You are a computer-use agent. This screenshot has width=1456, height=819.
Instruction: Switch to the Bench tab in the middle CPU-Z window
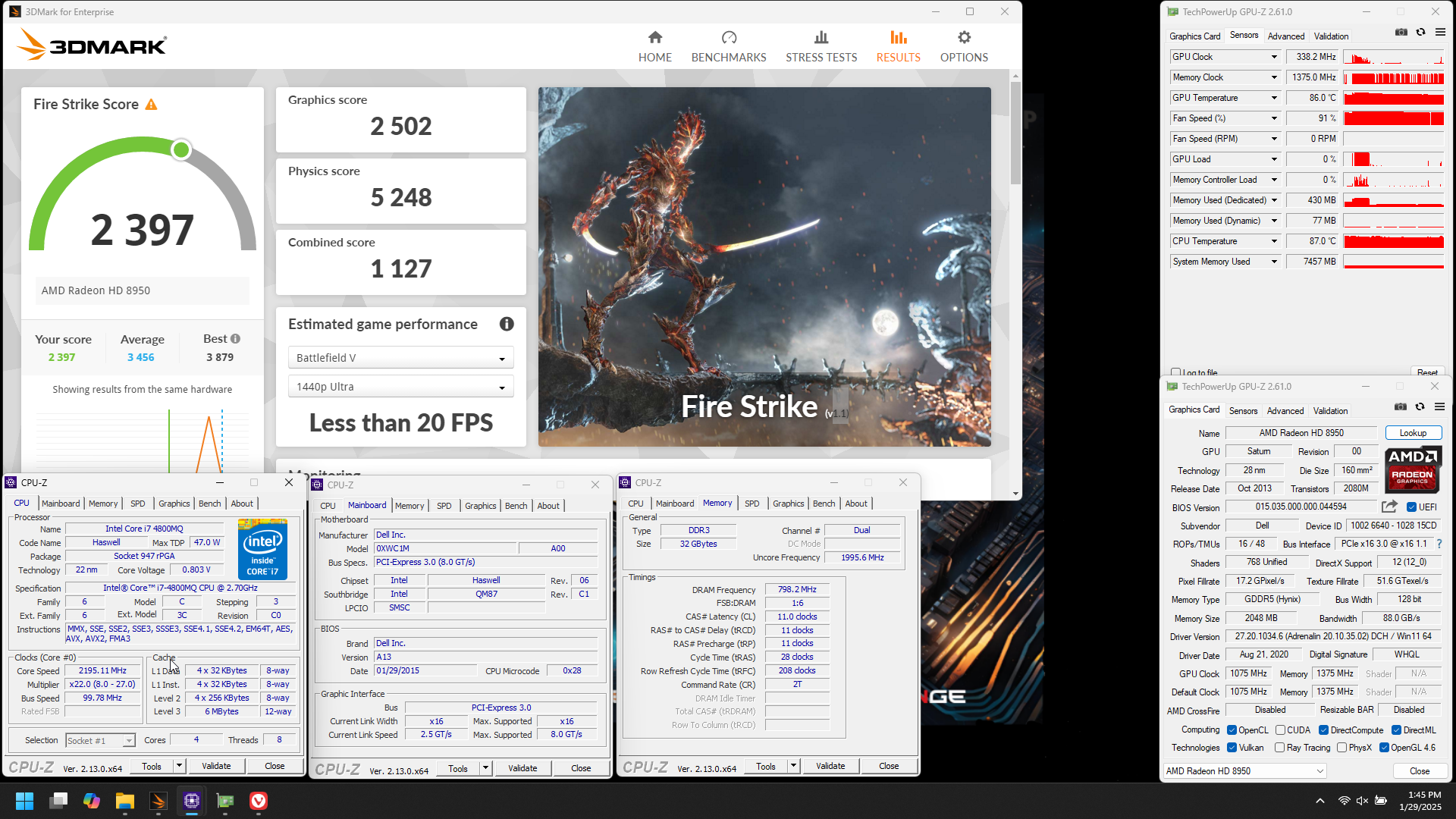(516, 506)
